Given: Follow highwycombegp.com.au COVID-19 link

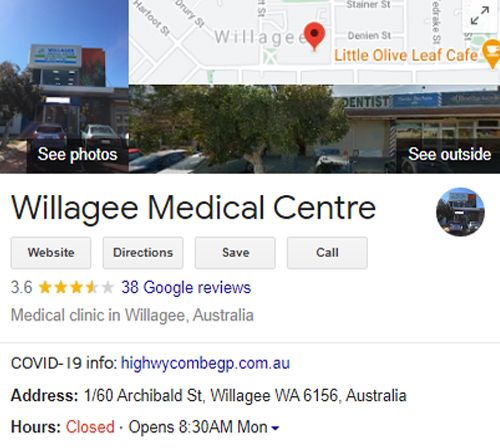Looking at the screenshot, I should (205, 363).
